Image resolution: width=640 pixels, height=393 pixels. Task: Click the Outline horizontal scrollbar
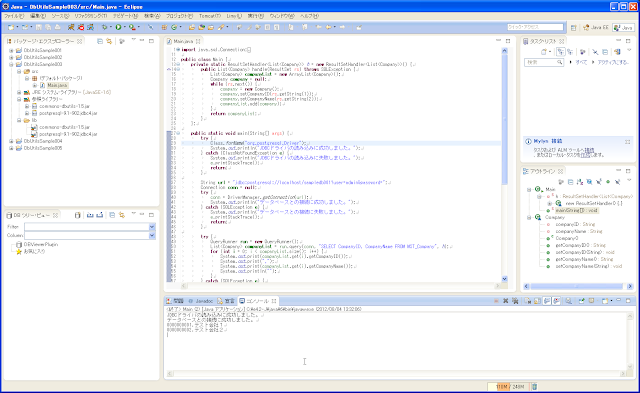(578, 286)
